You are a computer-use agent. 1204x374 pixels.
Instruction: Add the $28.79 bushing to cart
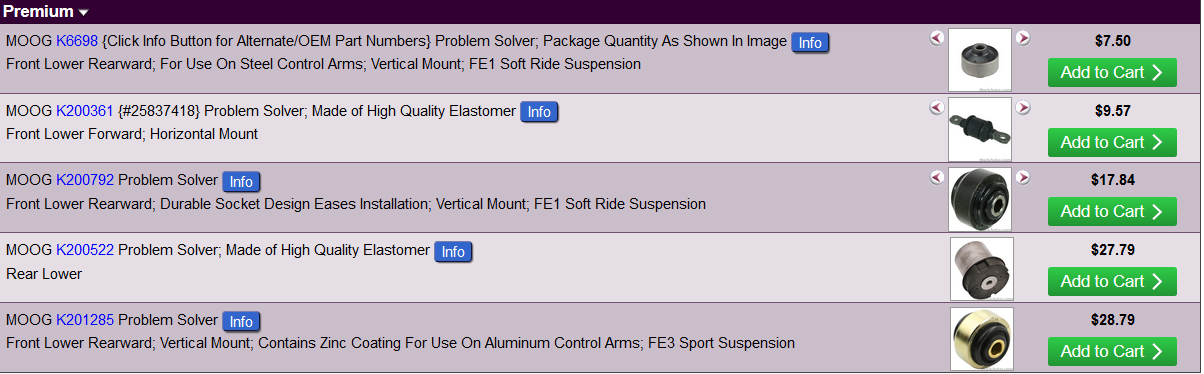point(1112,352)
